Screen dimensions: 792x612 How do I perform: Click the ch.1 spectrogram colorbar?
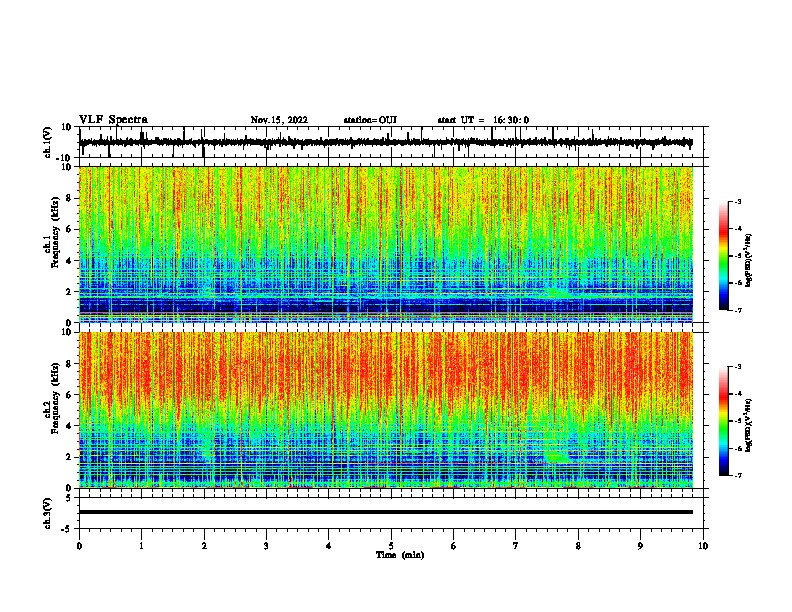click(x=723, y=256)
